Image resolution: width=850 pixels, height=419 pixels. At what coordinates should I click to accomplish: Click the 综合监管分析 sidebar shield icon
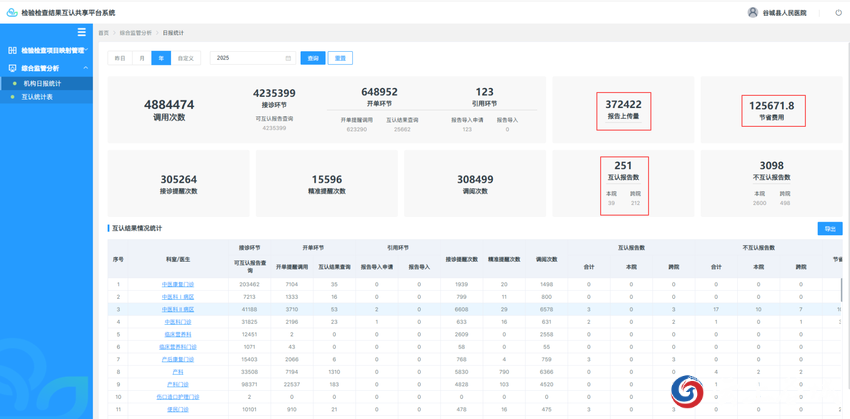click(x=12, y=68)
